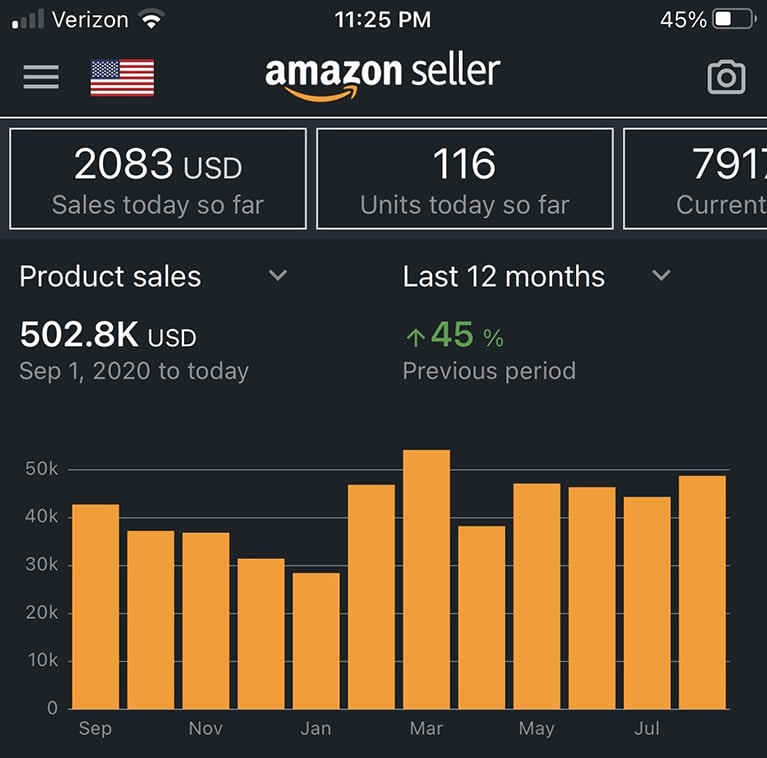This screenshot has width=767, height=758.
Task: Select the Last 12 months label
Action: coord(503,277)
